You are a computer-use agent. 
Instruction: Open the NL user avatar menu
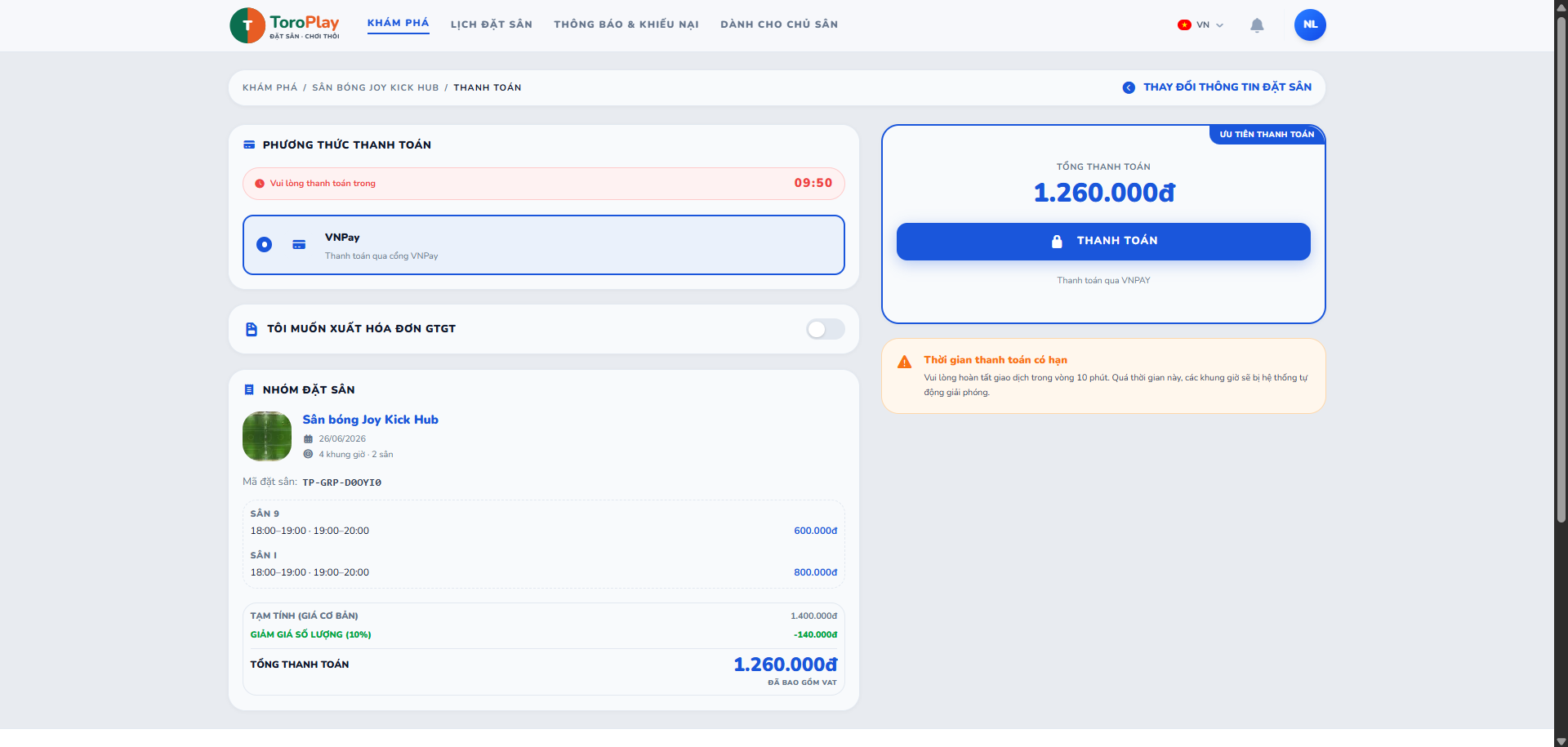click(1310, 24)
